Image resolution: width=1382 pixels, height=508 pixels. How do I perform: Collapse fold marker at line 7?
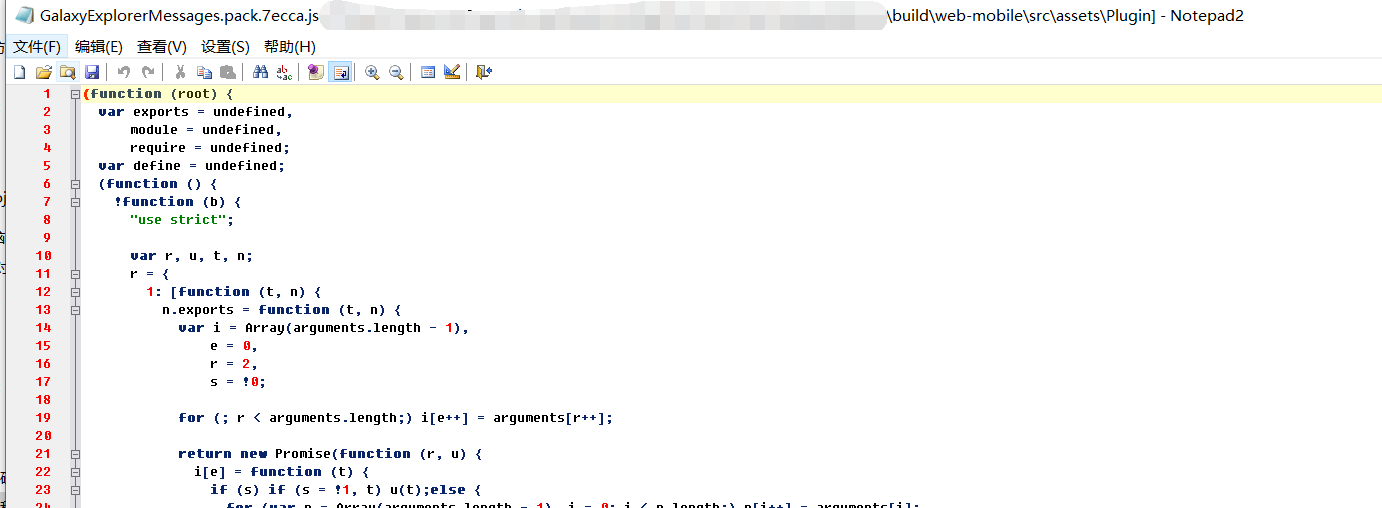(75, 202)
